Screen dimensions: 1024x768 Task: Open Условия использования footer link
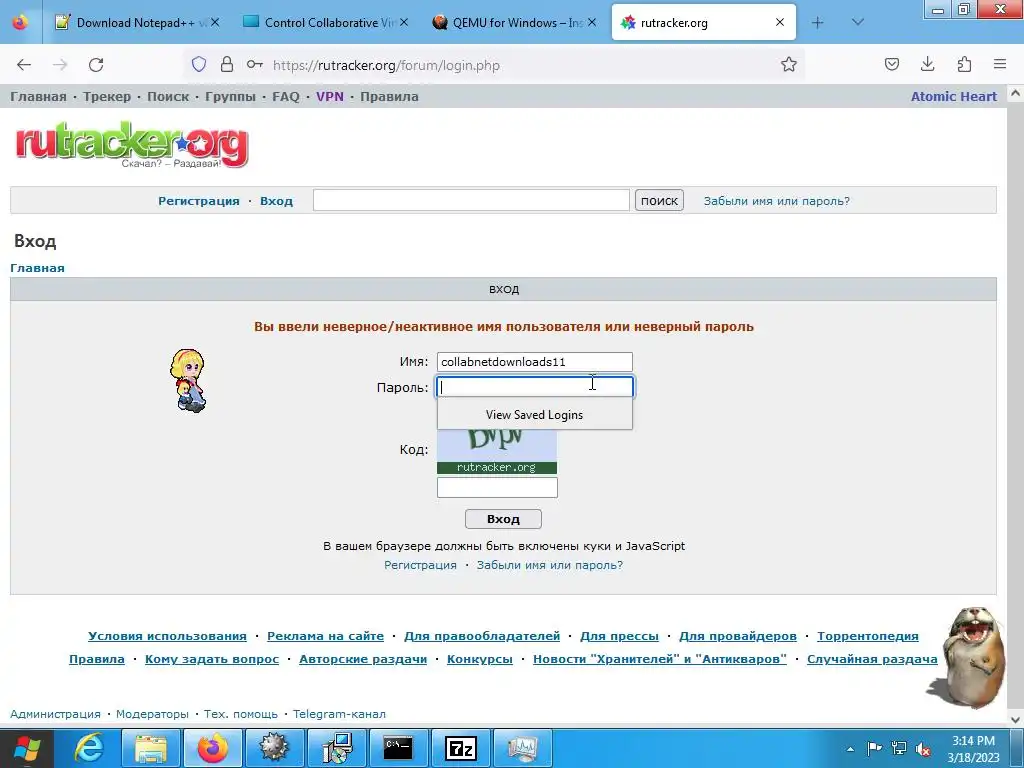[x=167, y=636]
